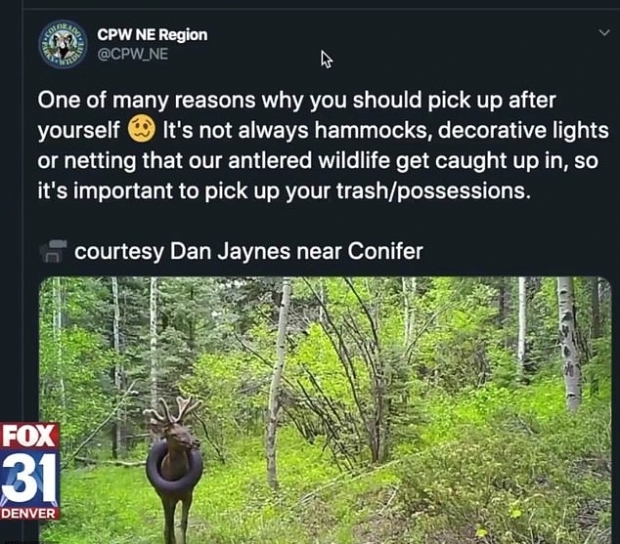
Task: Click the tire around the elk's neck
Action: point(174,469)
